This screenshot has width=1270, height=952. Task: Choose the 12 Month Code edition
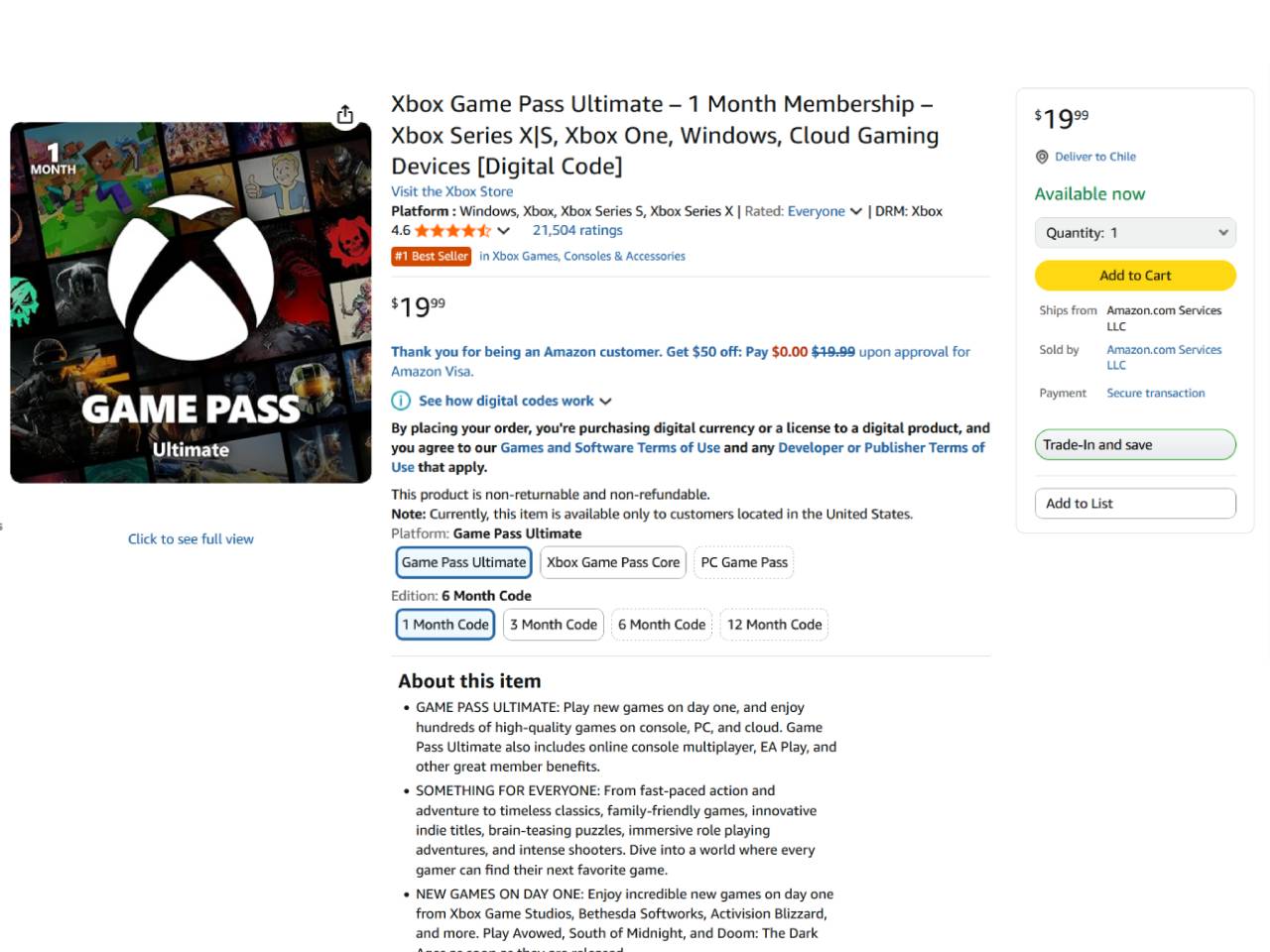pos(774,625)
